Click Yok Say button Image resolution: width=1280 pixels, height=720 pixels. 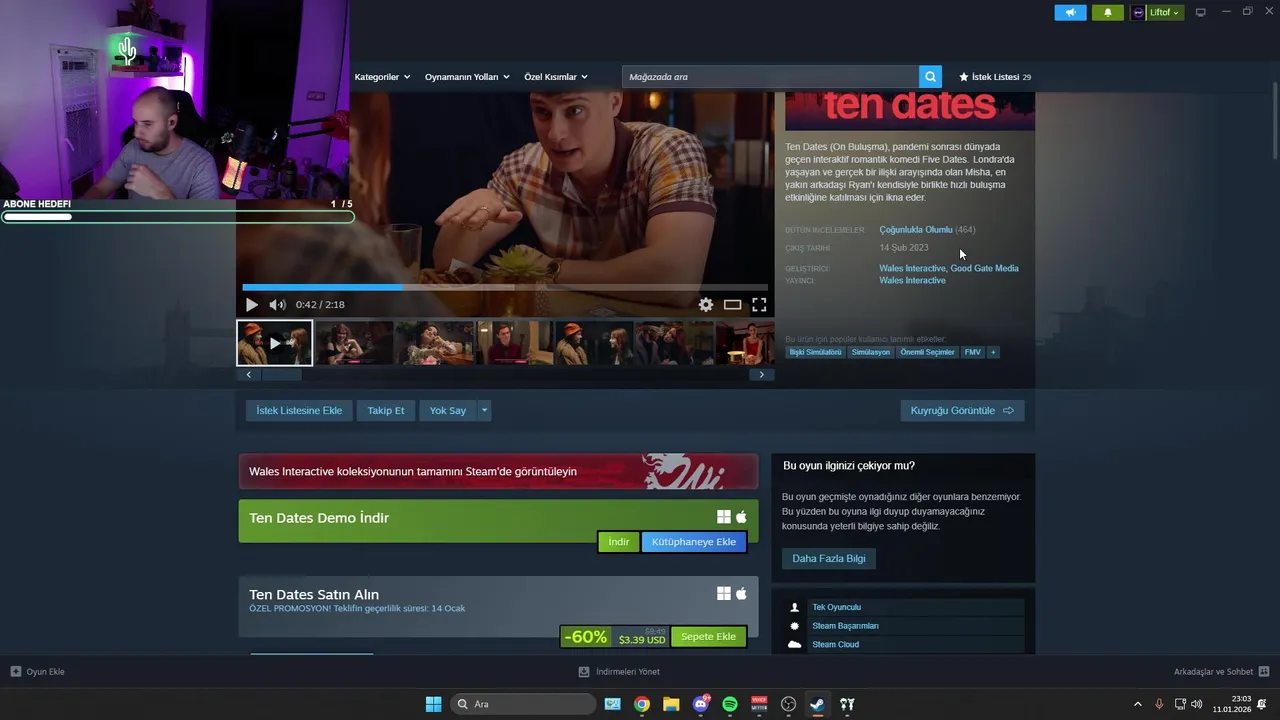click(x=448, y=411)
